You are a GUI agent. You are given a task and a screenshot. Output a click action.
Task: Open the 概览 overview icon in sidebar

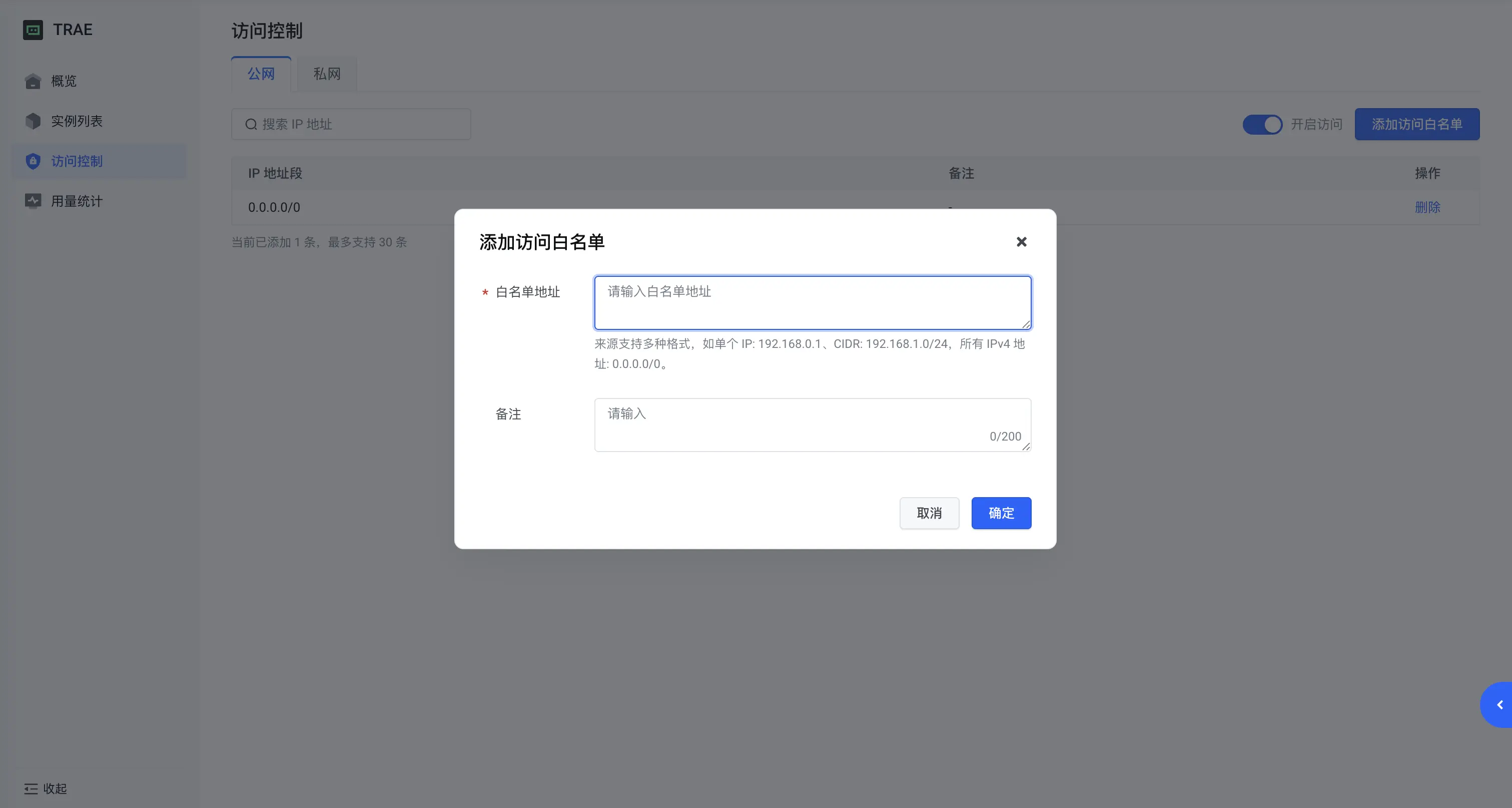pos(33,81)
